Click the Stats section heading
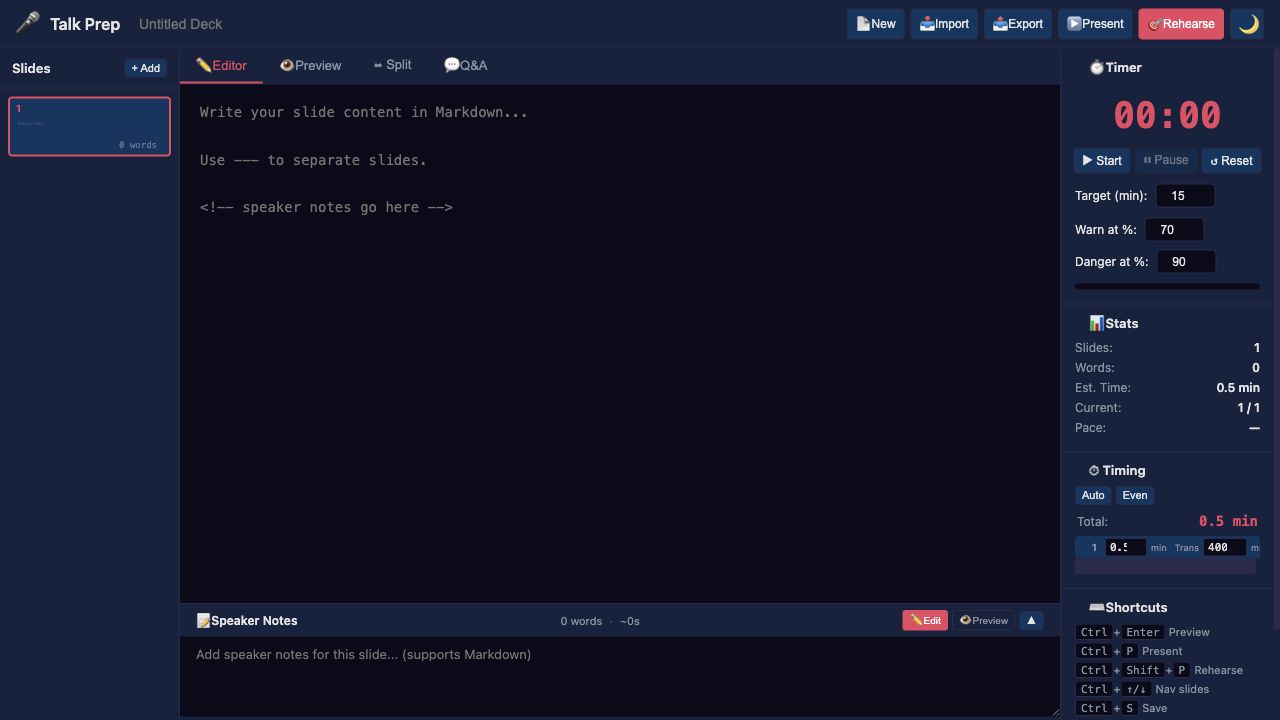The image size is (1280, 720). click(x=1113, y=323)
